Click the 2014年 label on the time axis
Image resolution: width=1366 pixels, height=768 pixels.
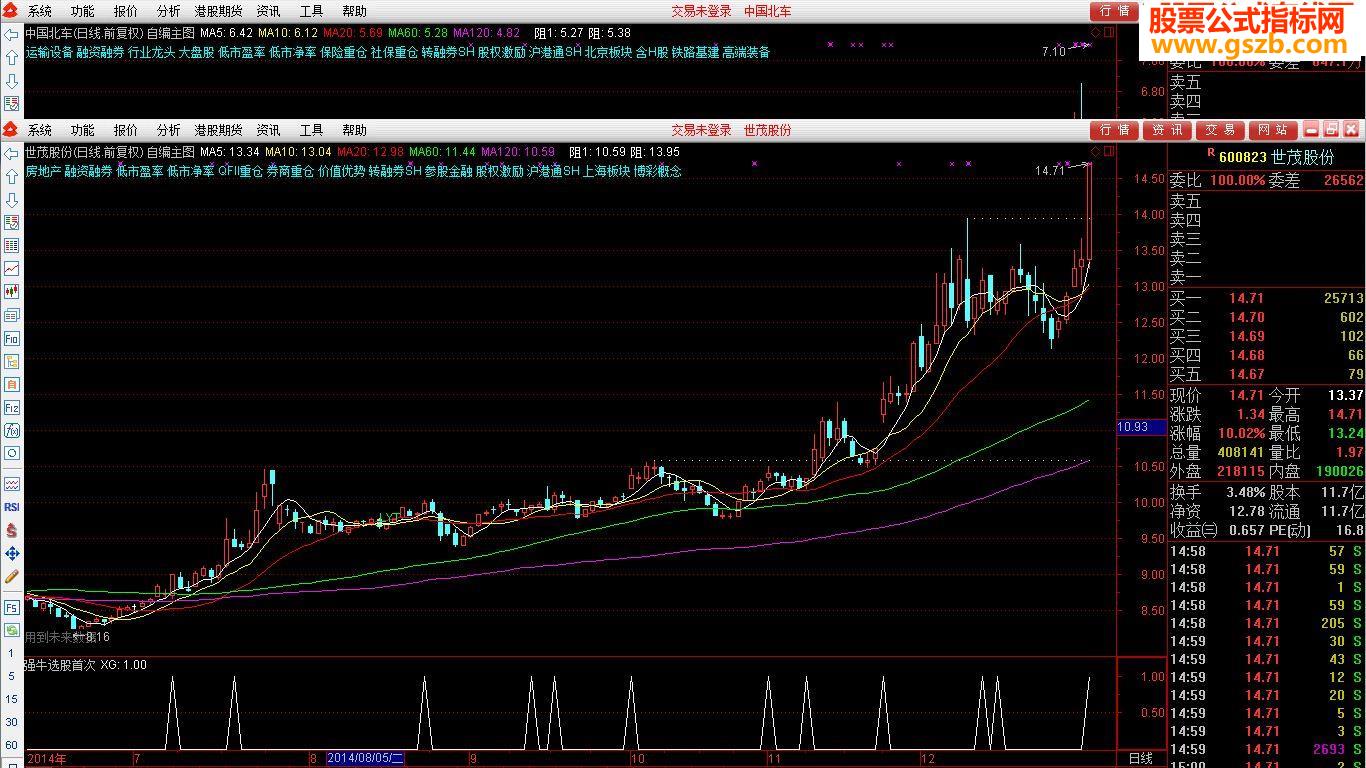(47, 759)
